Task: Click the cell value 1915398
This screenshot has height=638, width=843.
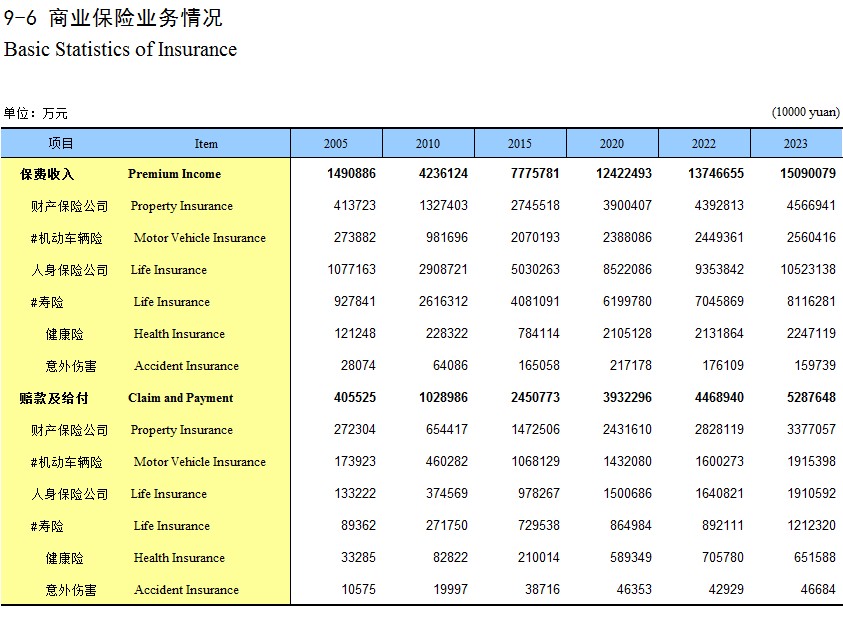Action: tap(812, 462)
